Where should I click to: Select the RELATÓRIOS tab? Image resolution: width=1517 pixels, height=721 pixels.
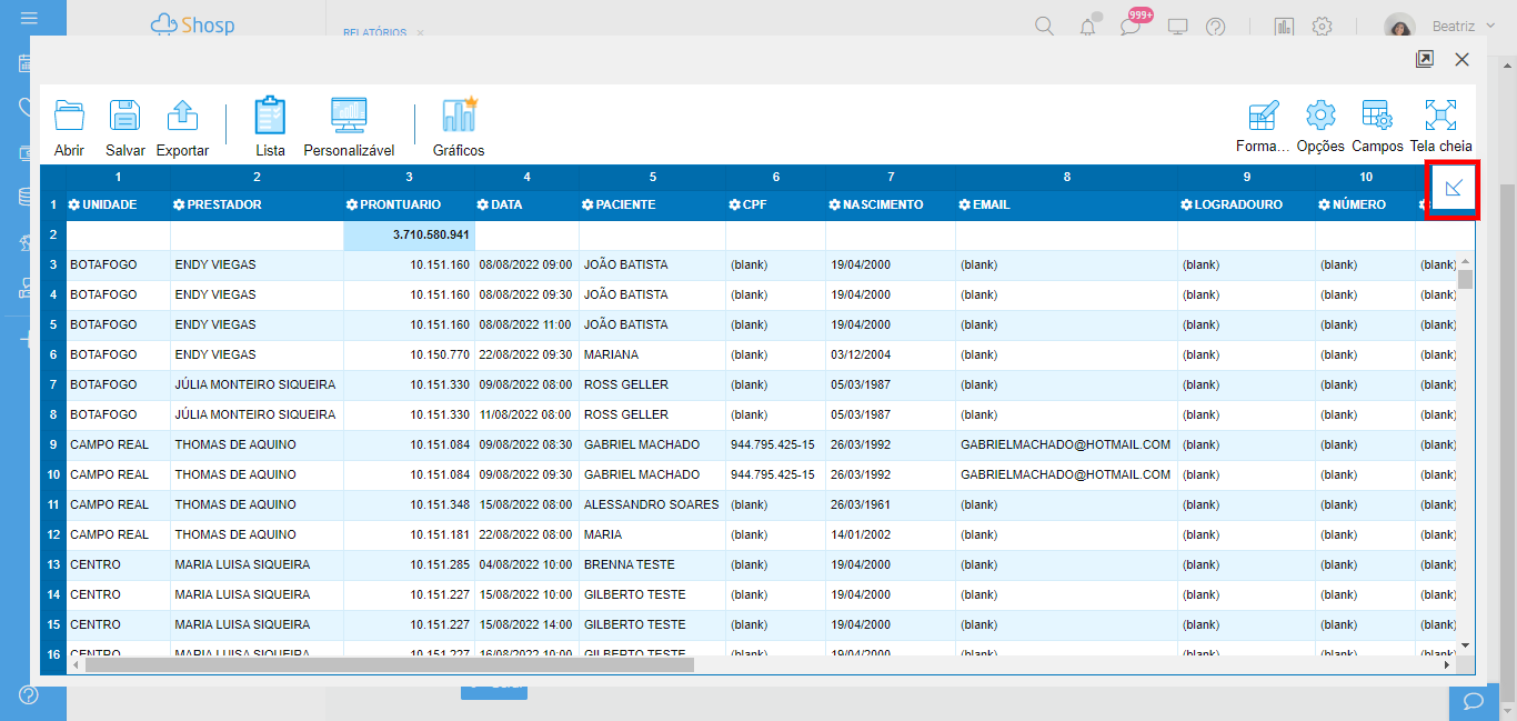[x=375, y=32]
